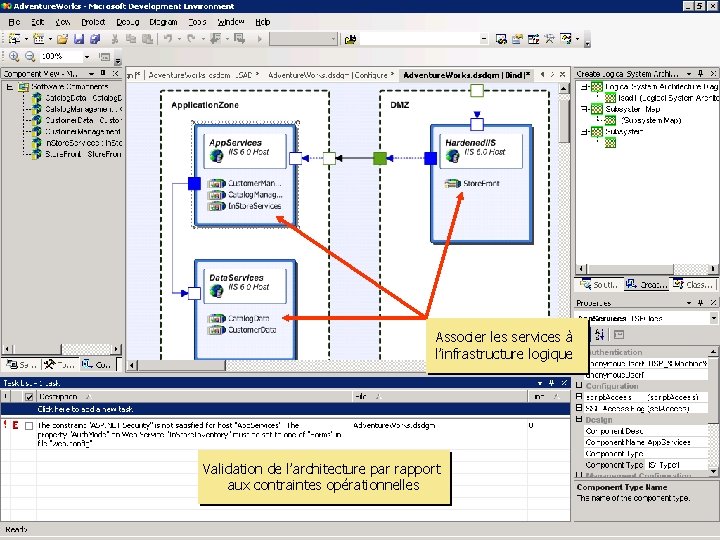Click into the Find text input field
720x540 pixels.
click(420, 39)
